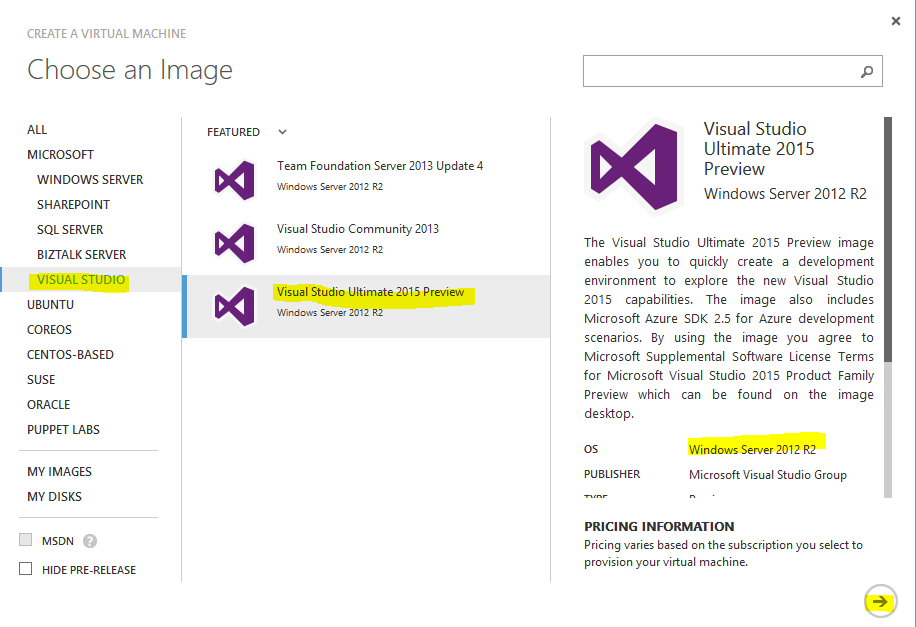
Task: Enable the MSDN checkbox
Action: point(26,540)
